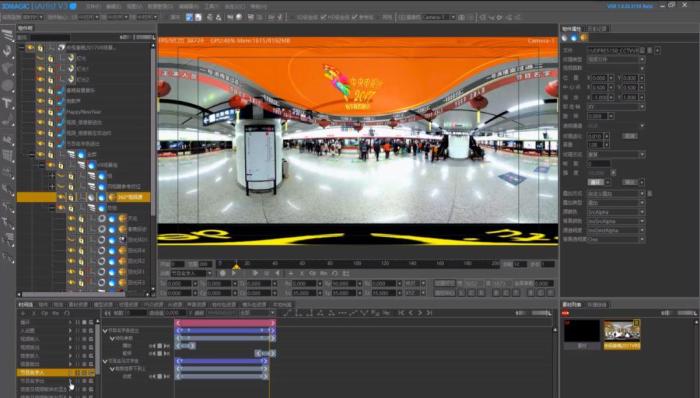Viewport: 700px width, 398px height.
Task: Click the round record button under the timeline ruler
Action: 222,273
